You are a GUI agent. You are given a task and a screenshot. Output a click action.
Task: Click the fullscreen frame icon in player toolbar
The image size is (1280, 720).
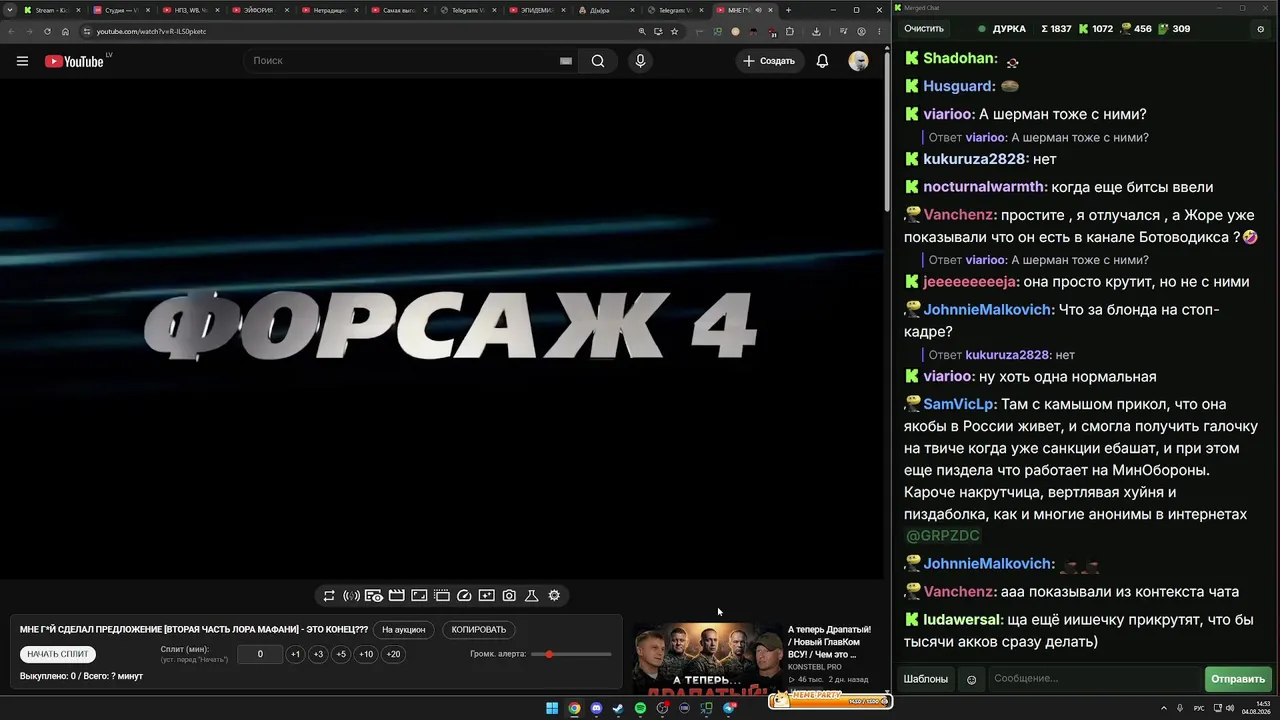419,596
